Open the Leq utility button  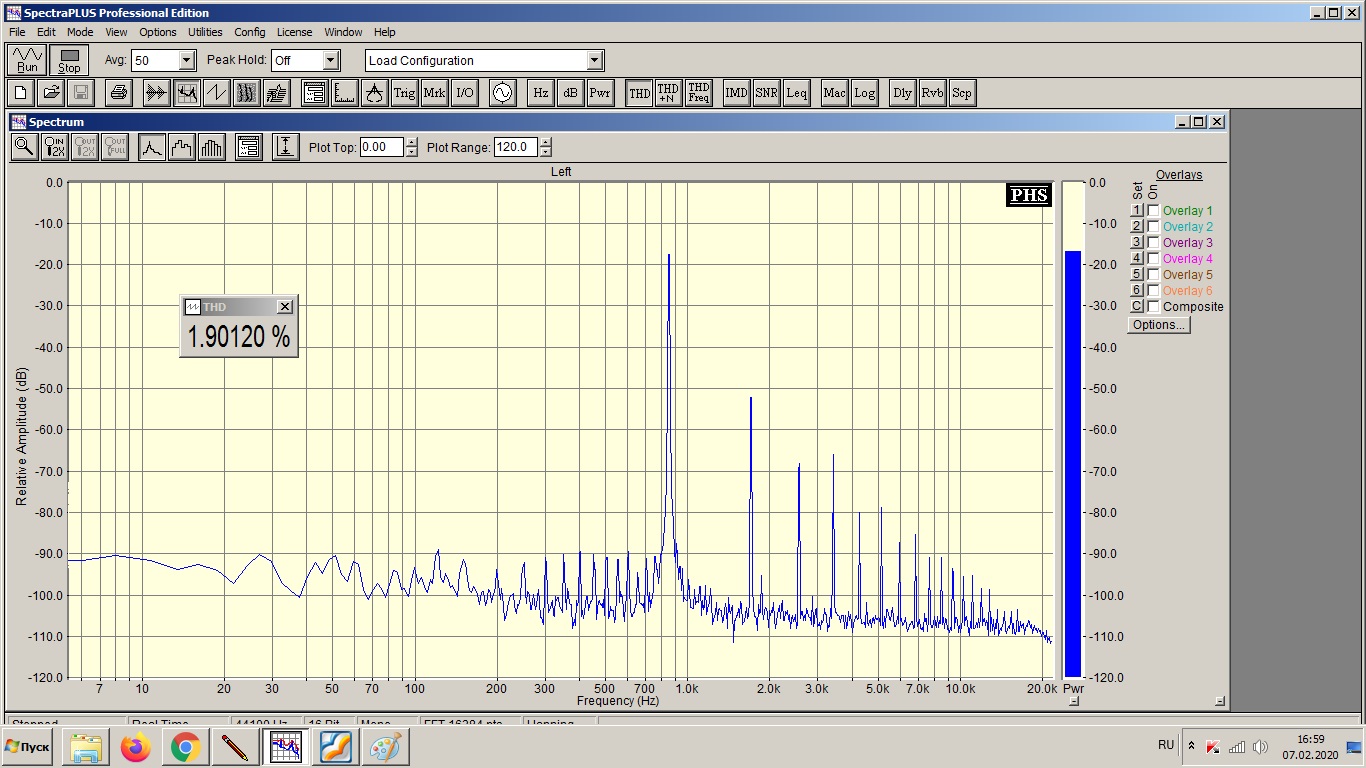[x=797, y=93]
